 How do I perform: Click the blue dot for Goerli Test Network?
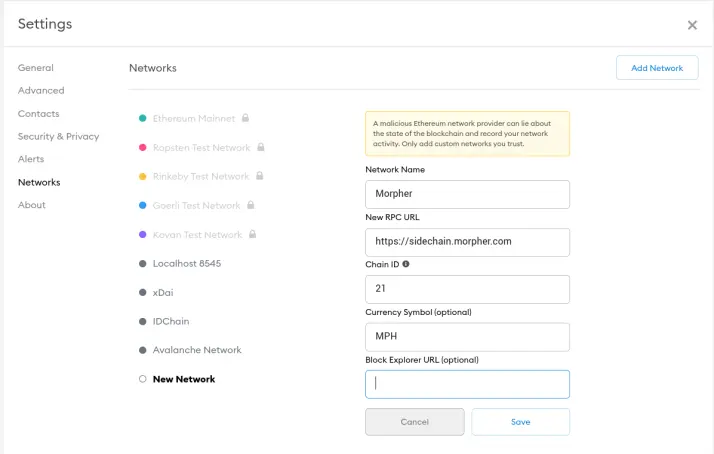(x=143, y=205)
